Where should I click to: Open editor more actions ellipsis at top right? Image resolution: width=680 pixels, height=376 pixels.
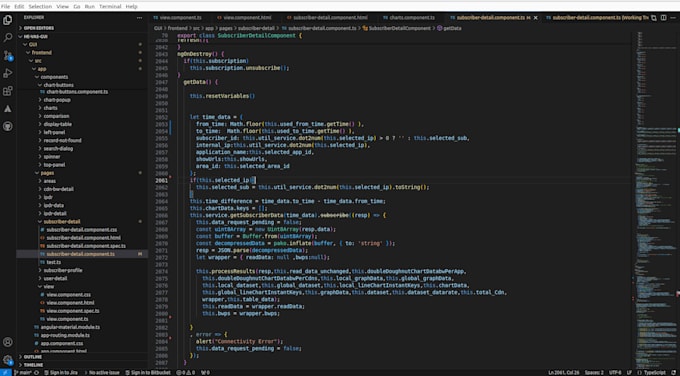pyautogui.click(x=673, y=18)
